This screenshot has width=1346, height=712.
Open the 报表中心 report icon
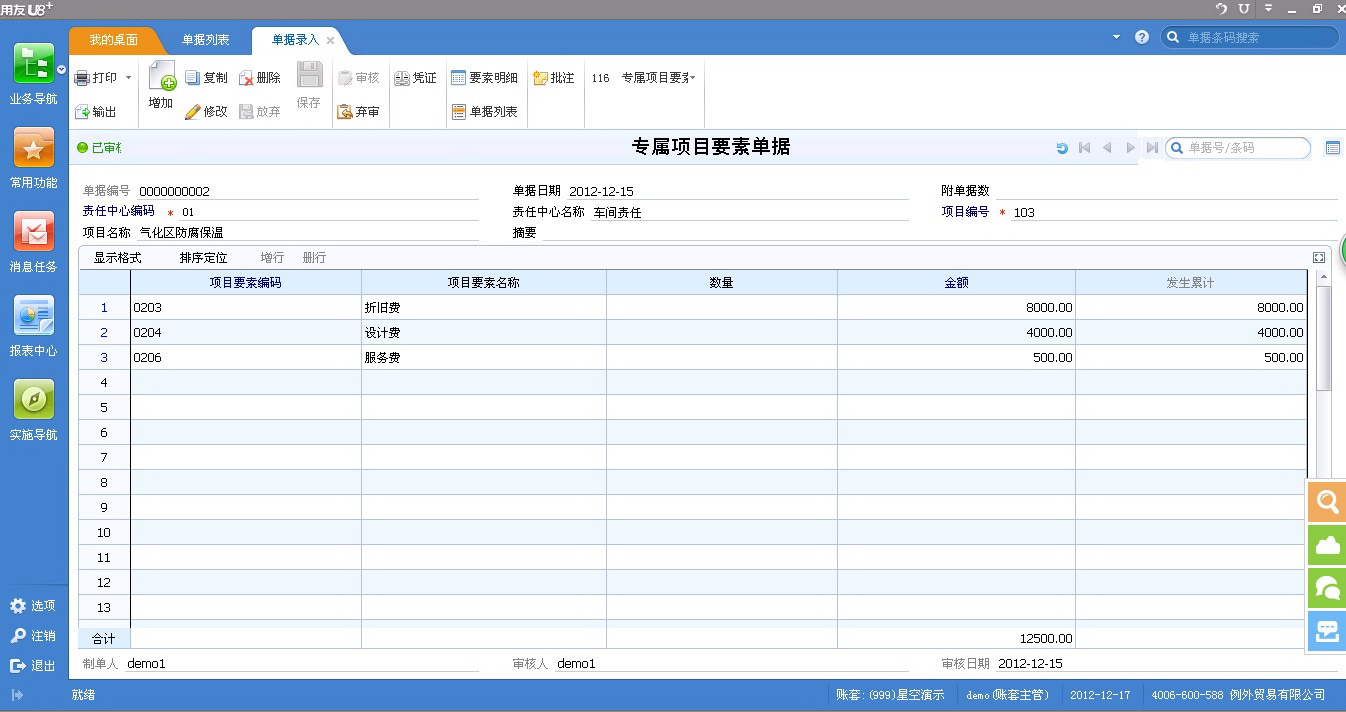pos(34,316)
